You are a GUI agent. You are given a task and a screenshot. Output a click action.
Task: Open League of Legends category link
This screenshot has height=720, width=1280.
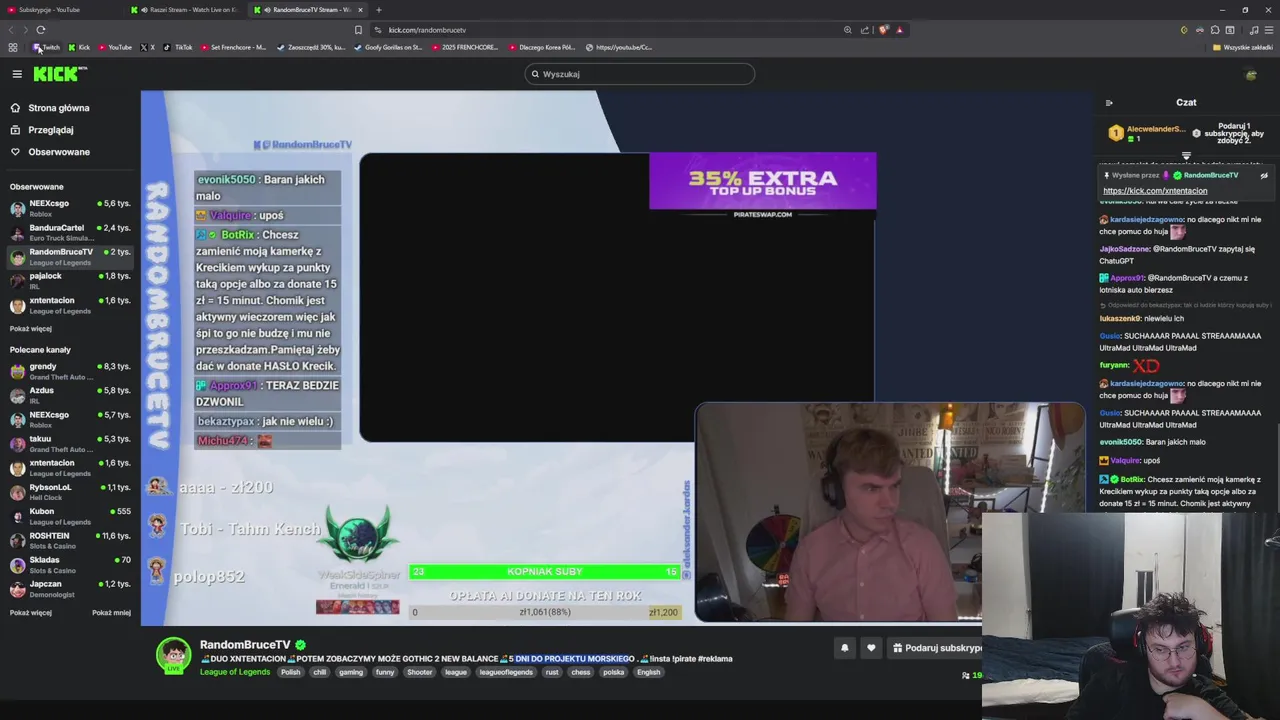(x=235, y=672)
